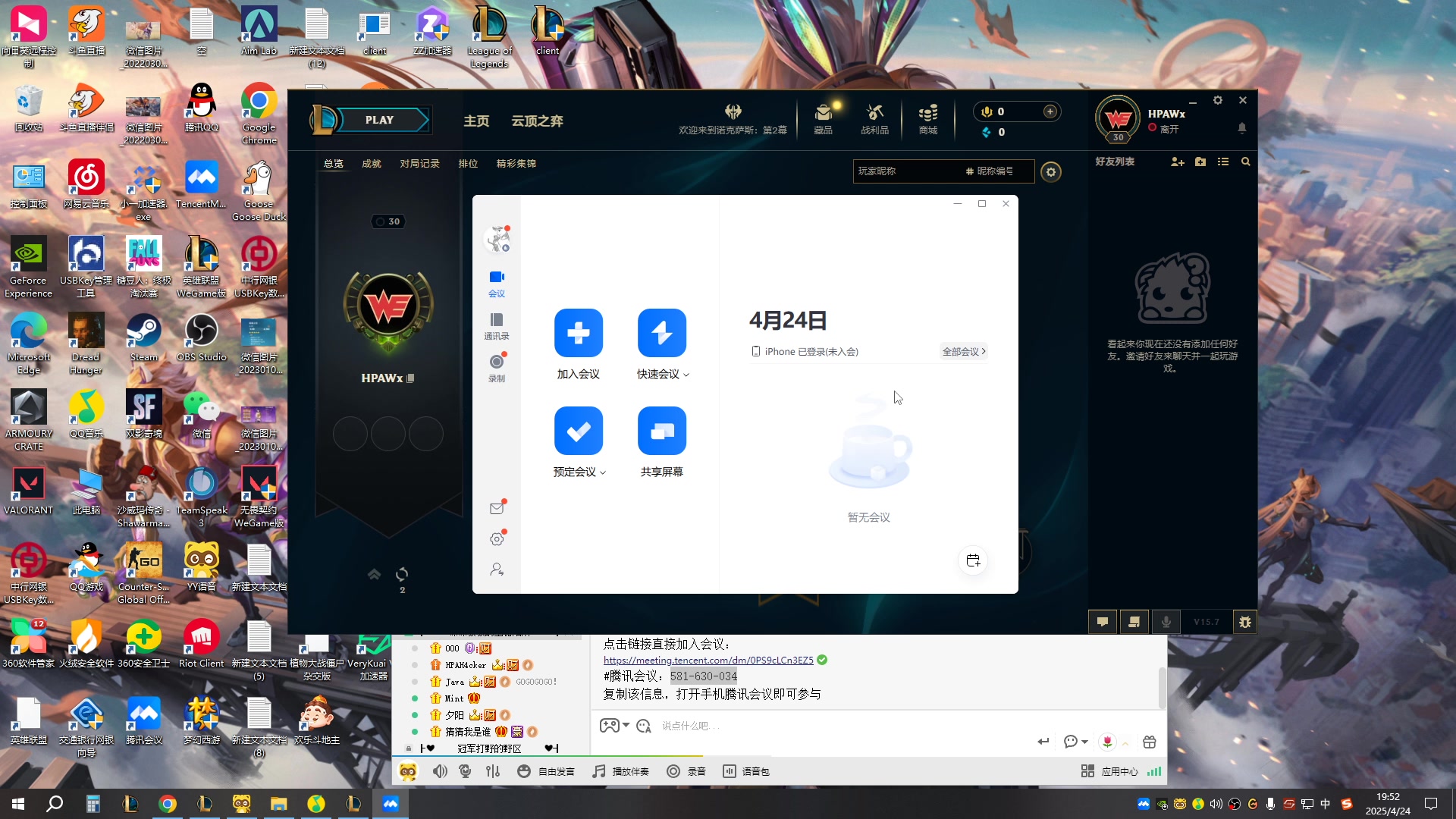Screen dimensions: 1456x819
Task: Toggle the LoL voice microphone button
Action: (x=1166, y=622)
